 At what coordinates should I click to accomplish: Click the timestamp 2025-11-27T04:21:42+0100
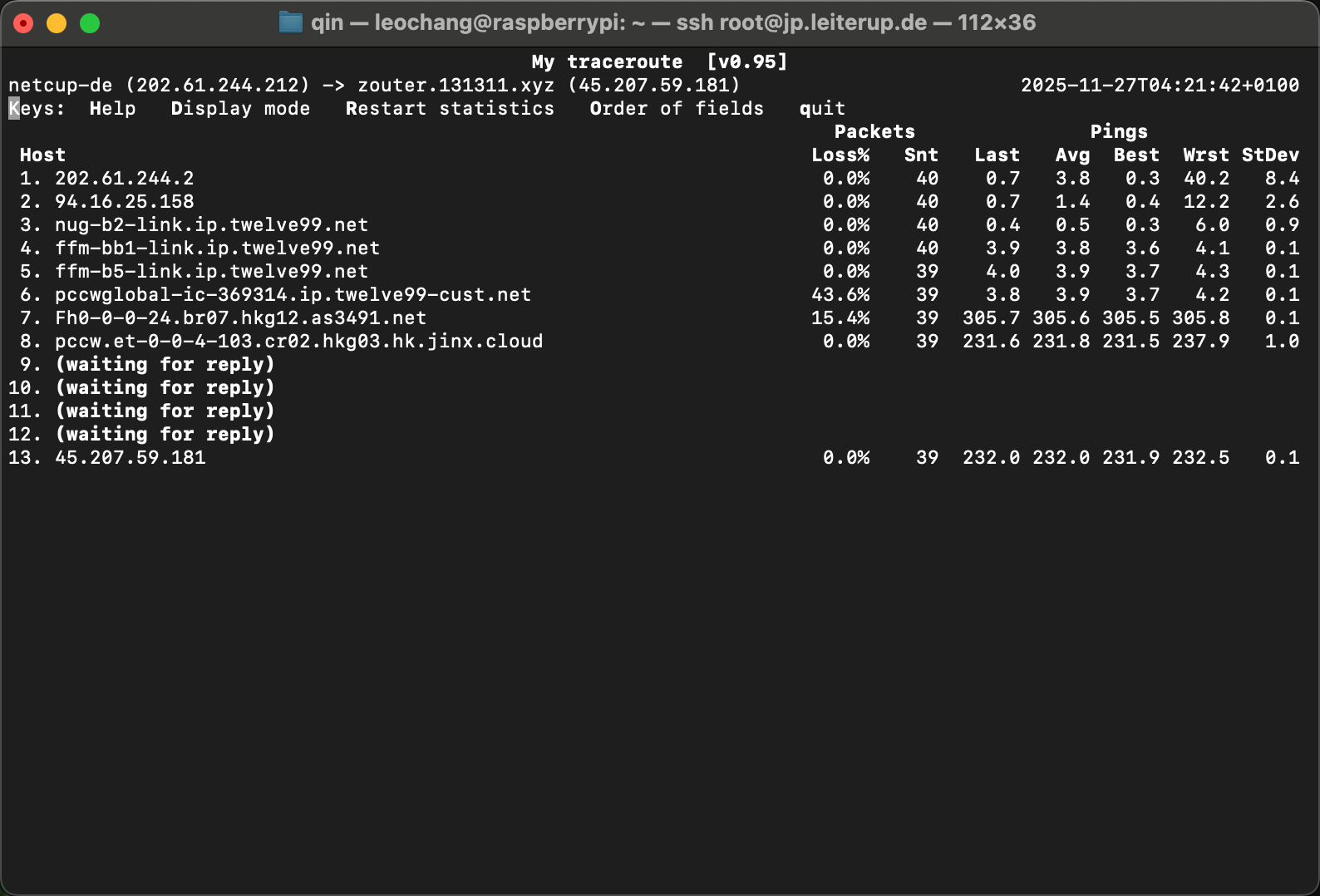point(1160,86)
